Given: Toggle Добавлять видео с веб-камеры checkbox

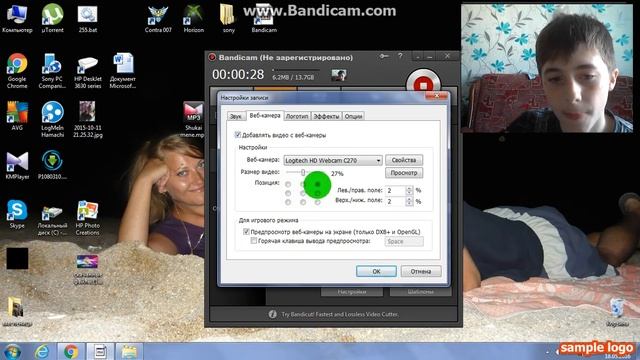Looking at the screenshot, I should (238, 135).
